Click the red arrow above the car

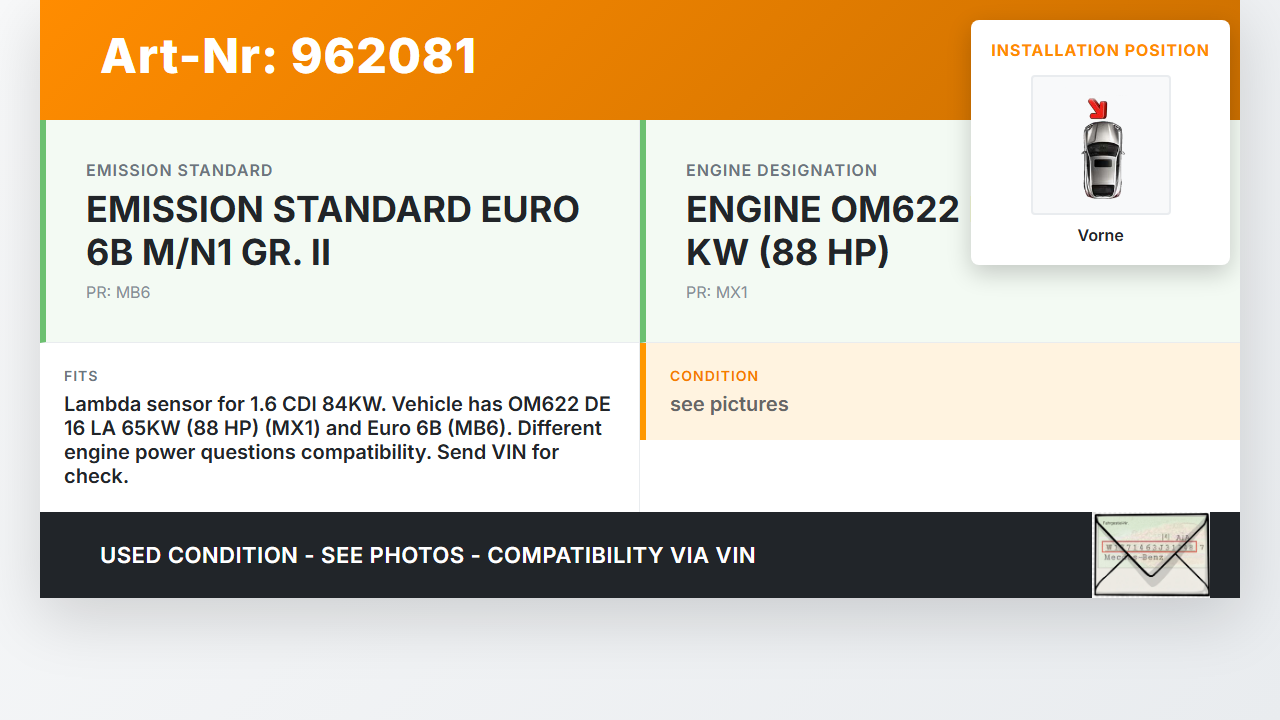pyautogui.click(x=1097, y=108)
